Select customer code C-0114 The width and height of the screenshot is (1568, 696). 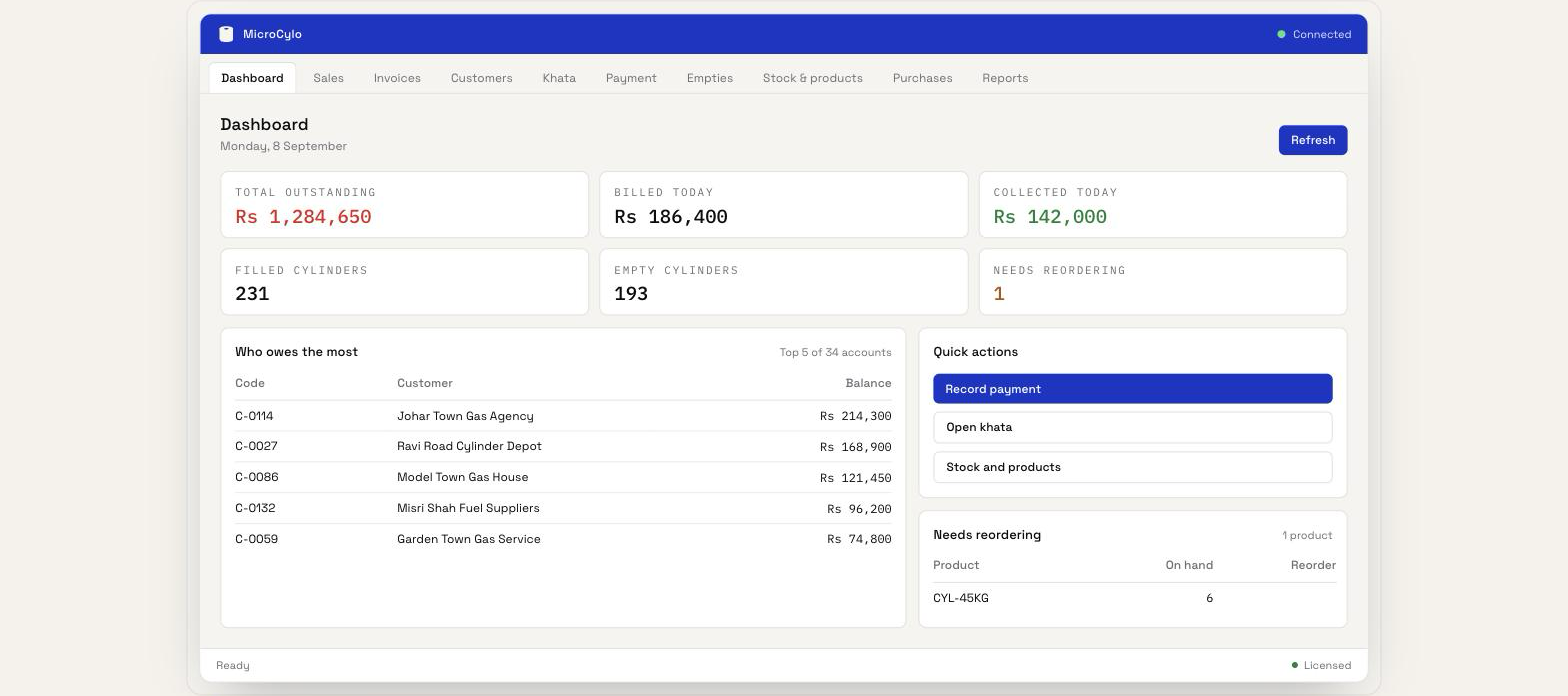pyautogui.click(x=254, y=416)
